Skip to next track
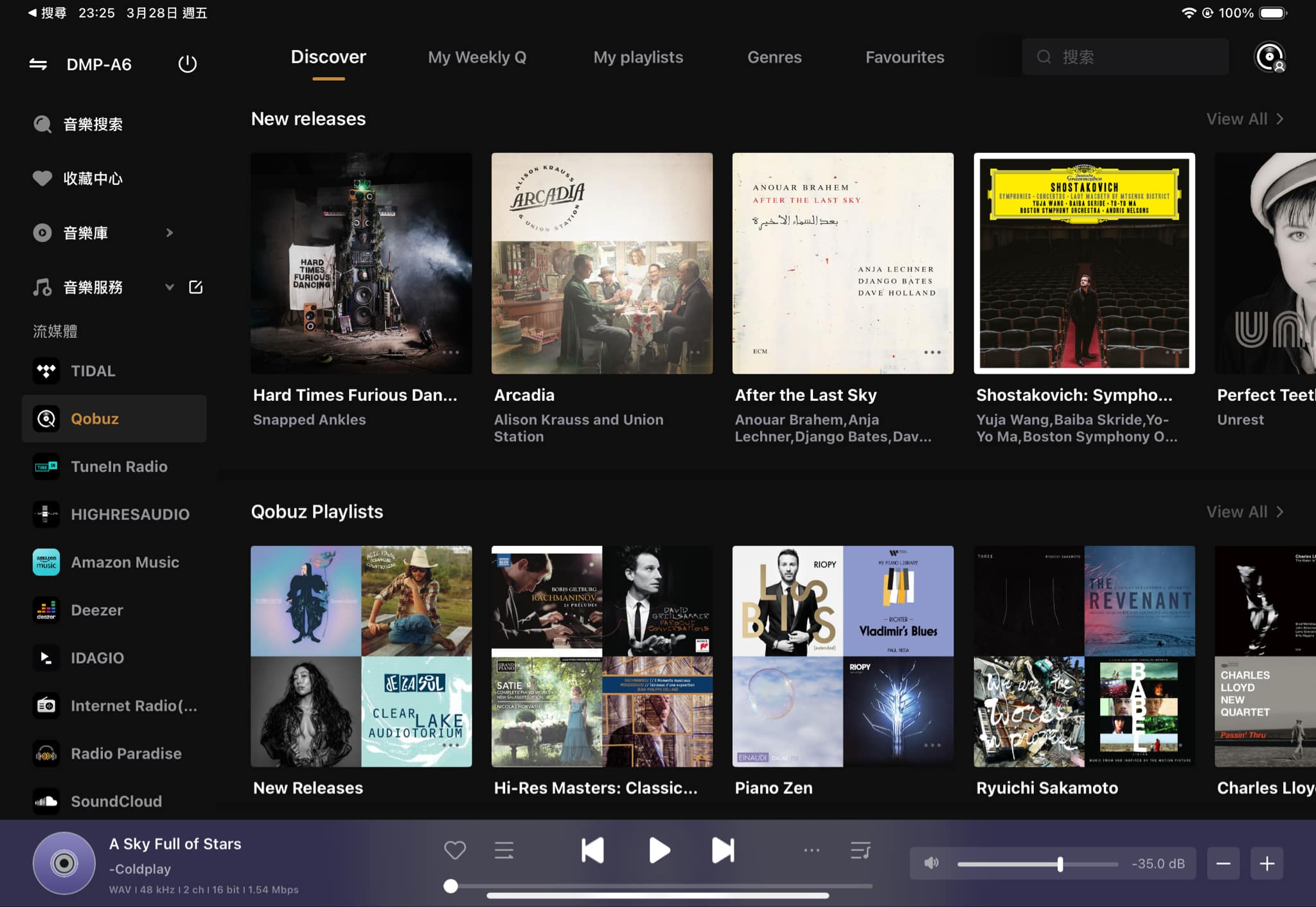The image size is (1316, 907). (724, 850)
